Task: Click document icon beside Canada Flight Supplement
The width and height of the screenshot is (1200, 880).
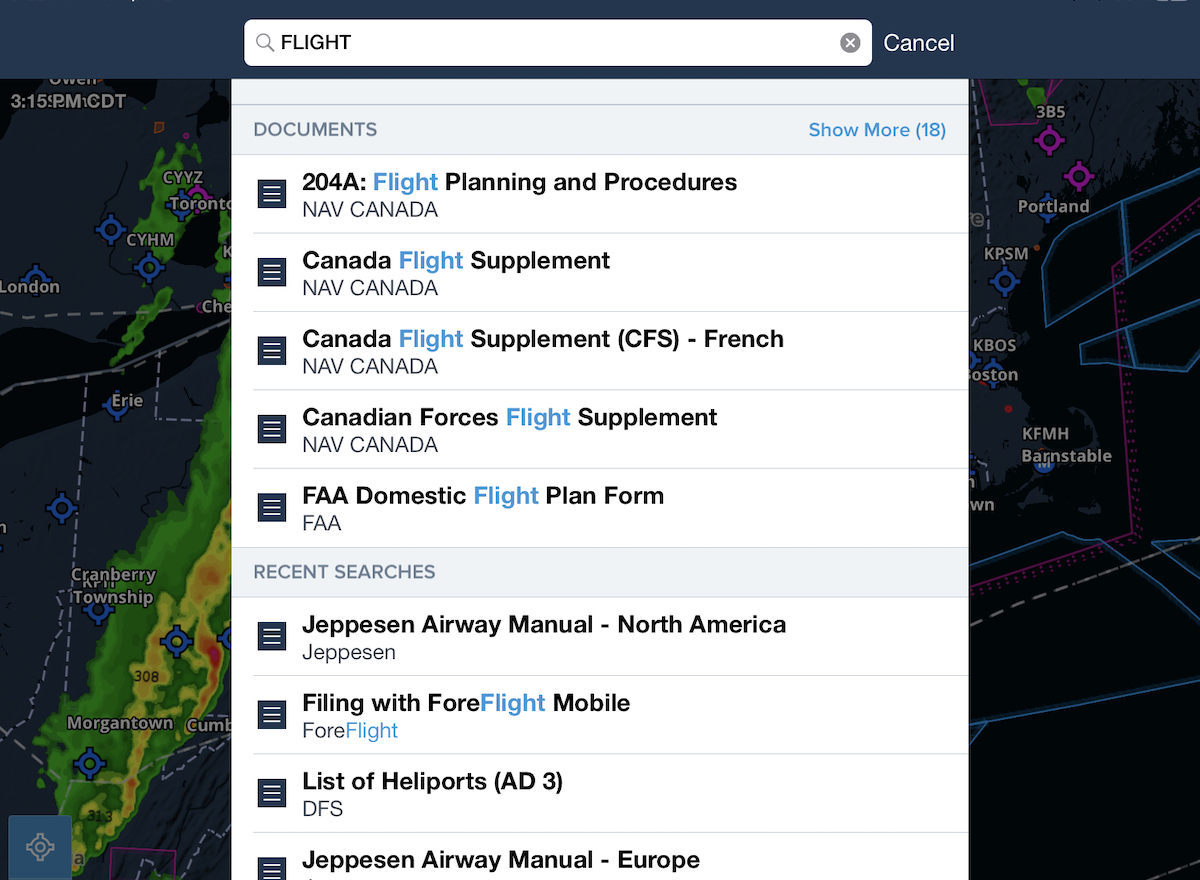Action: click(x=272, y=272)
